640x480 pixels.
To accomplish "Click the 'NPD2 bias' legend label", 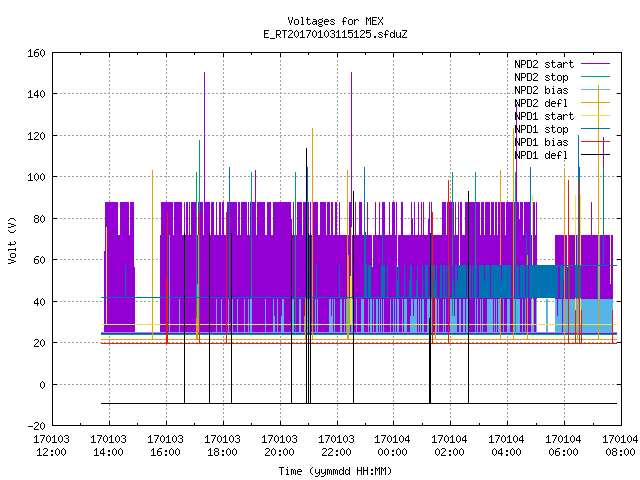I will (541, 90).
